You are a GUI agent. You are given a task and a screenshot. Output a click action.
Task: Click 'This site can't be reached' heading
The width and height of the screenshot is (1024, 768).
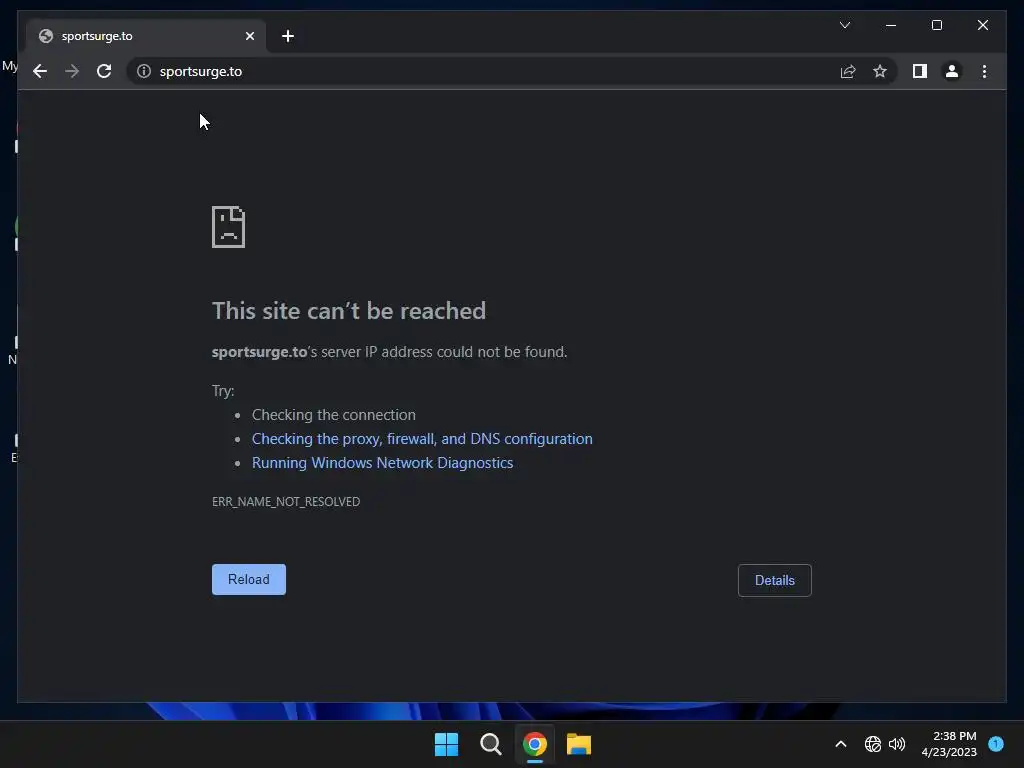point(349,311)
